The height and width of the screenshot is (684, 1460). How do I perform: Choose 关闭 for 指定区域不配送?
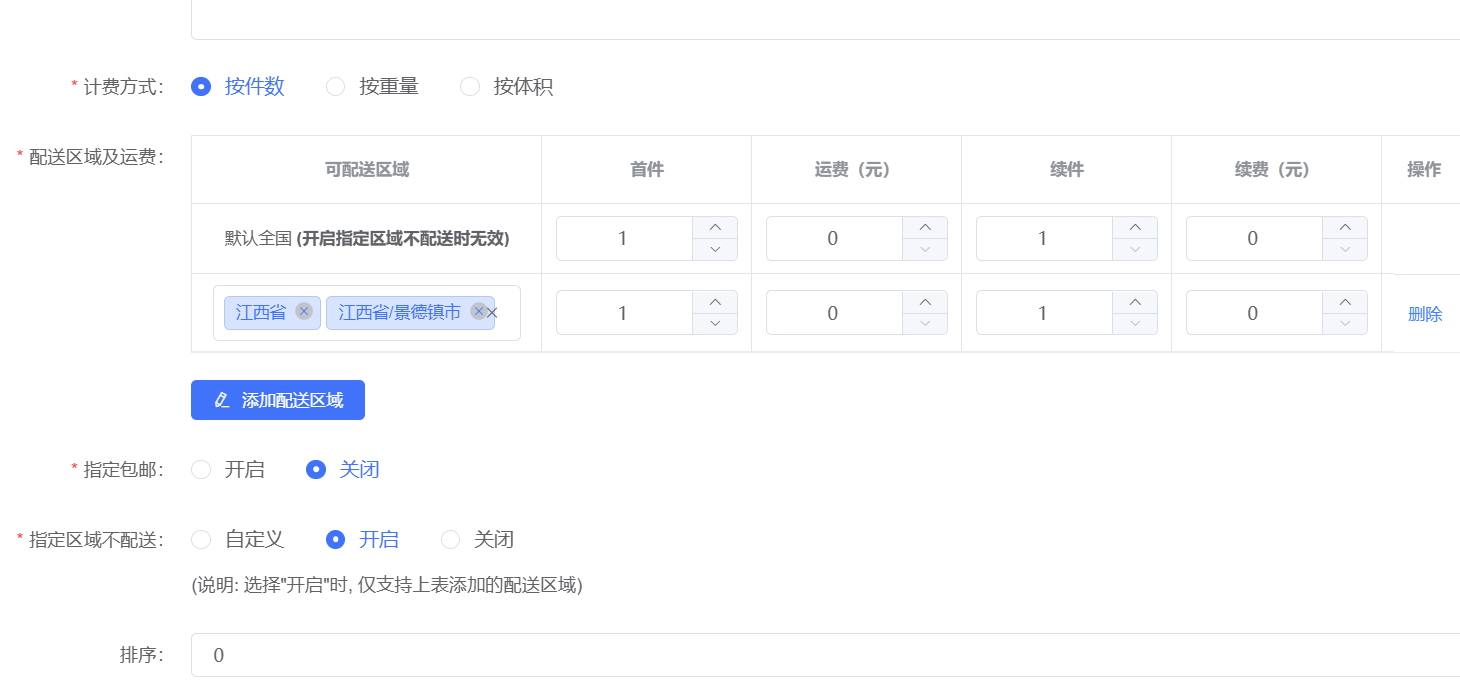477,540
